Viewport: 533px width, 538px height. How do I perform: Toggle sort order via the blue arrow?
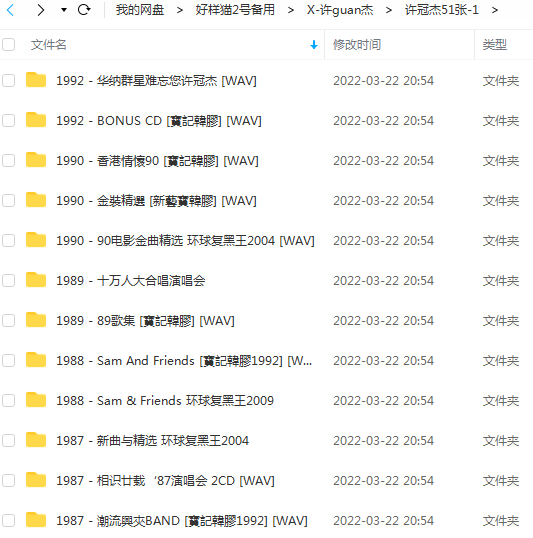(x=314, y=45)
